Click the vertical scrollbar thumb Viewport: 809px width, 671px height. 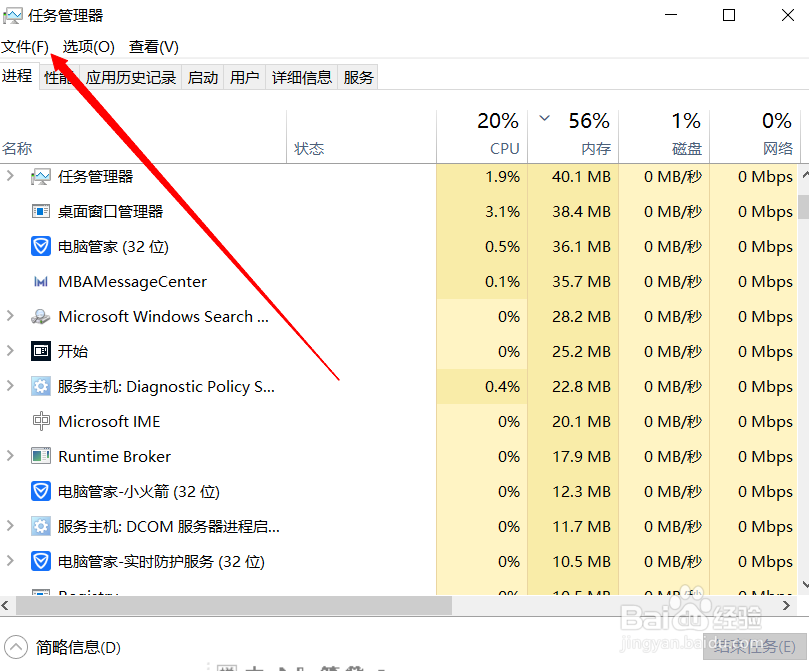(x=804, y=206)
